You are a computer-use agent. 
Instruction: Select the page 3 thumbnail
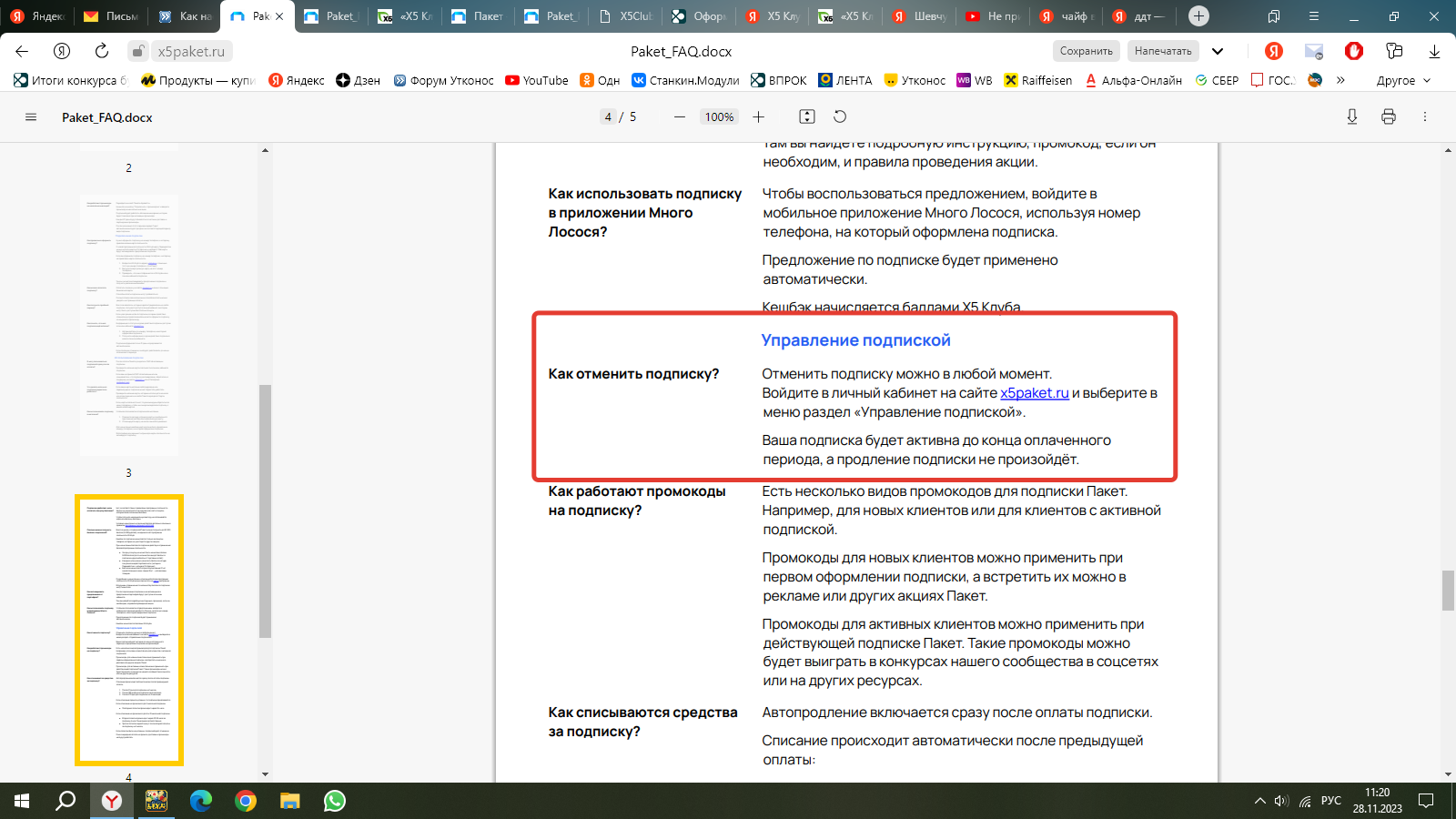click(x=128, y=325)
